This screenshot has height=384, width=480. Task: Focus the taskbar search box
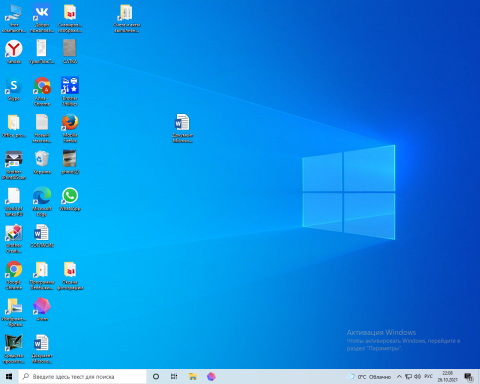pos(82,377)
